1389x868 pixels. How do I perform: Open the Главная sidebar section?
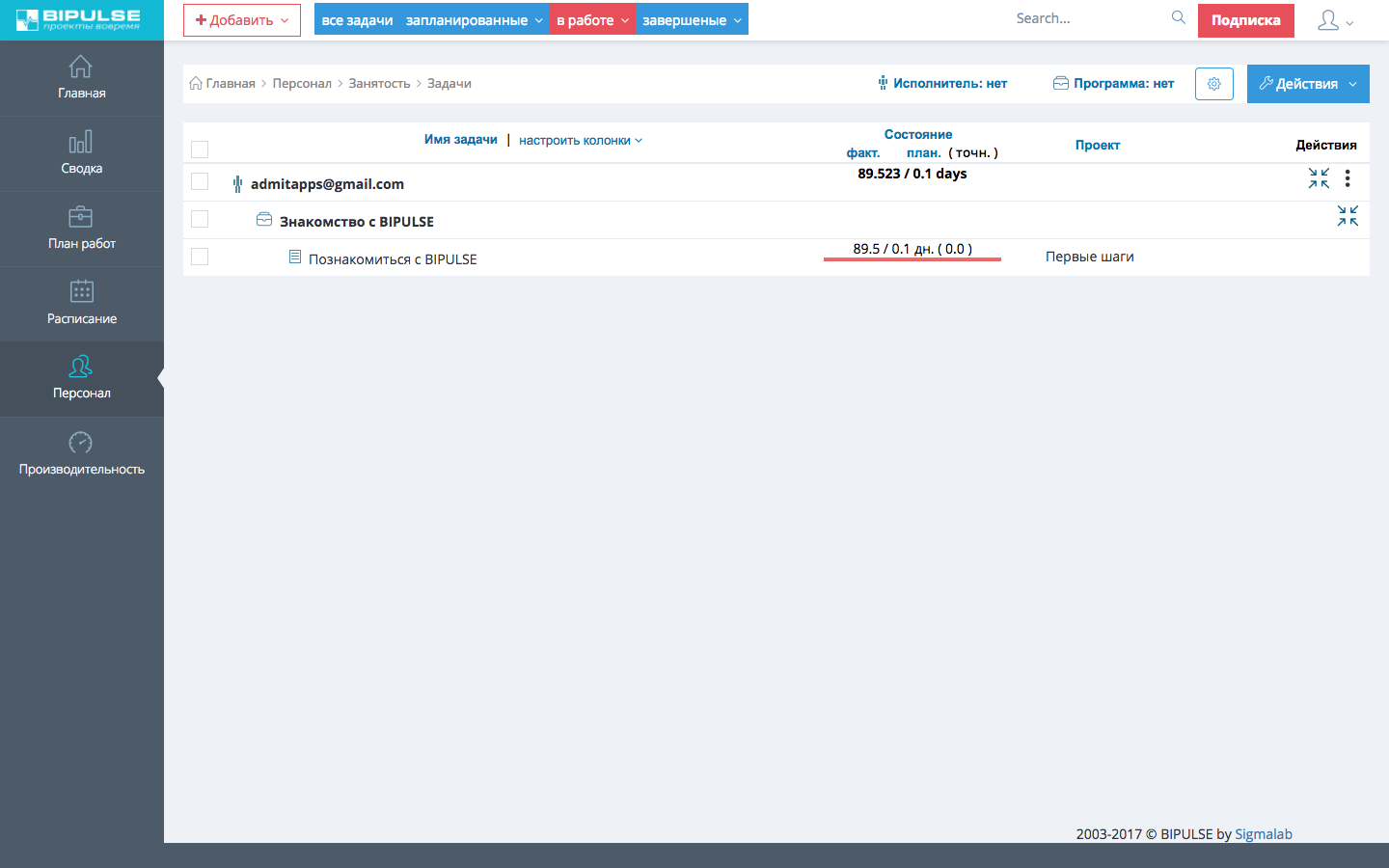point(82,78)
